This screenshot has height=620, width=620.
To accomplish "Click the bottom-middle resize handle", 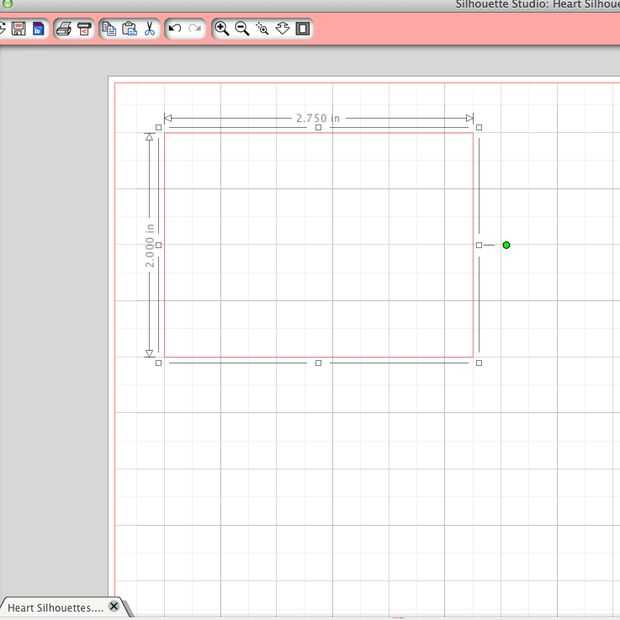I will click(x=318, y=363).
